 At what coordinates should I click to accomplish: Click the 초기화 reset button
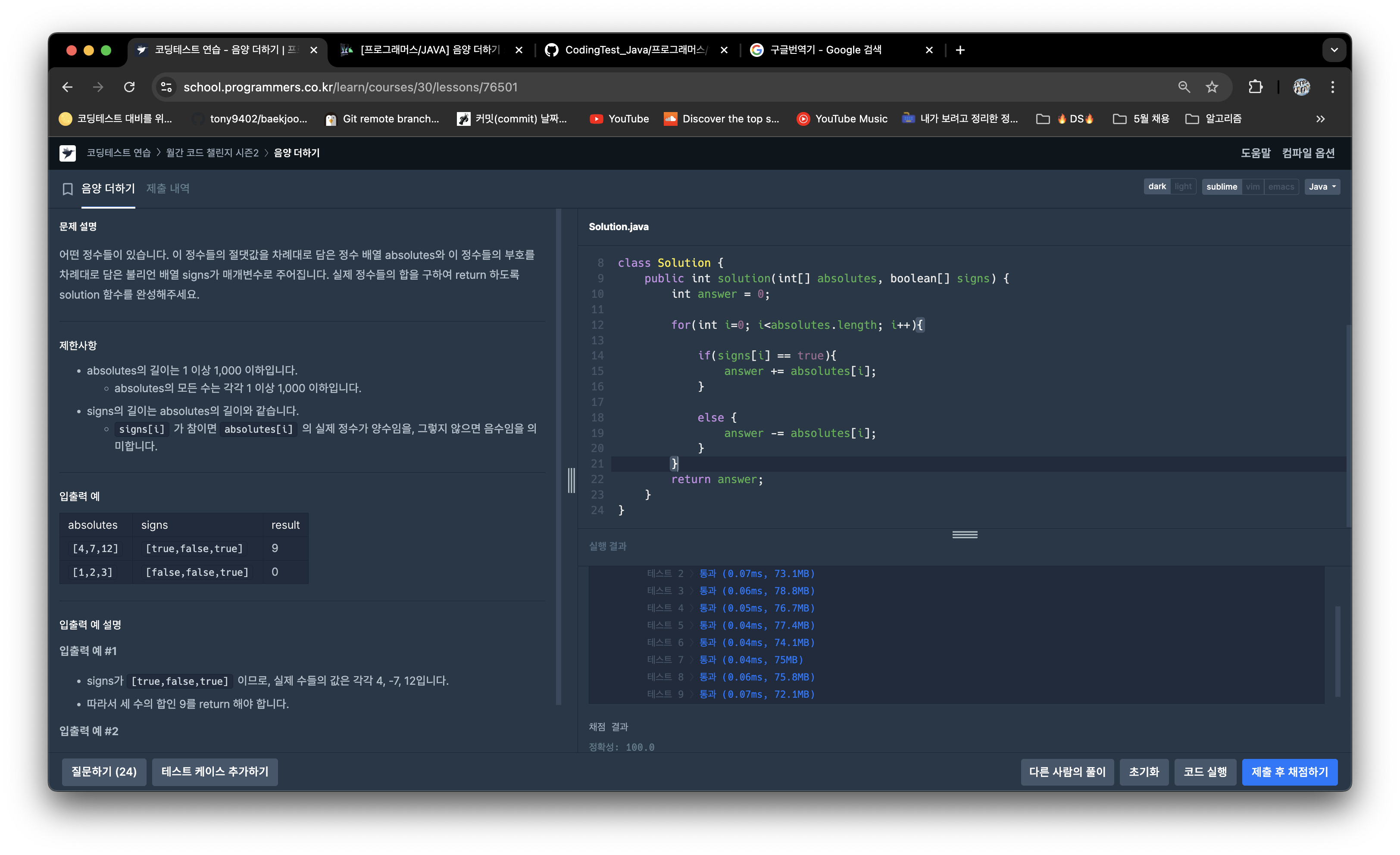tap(1144, 771)
